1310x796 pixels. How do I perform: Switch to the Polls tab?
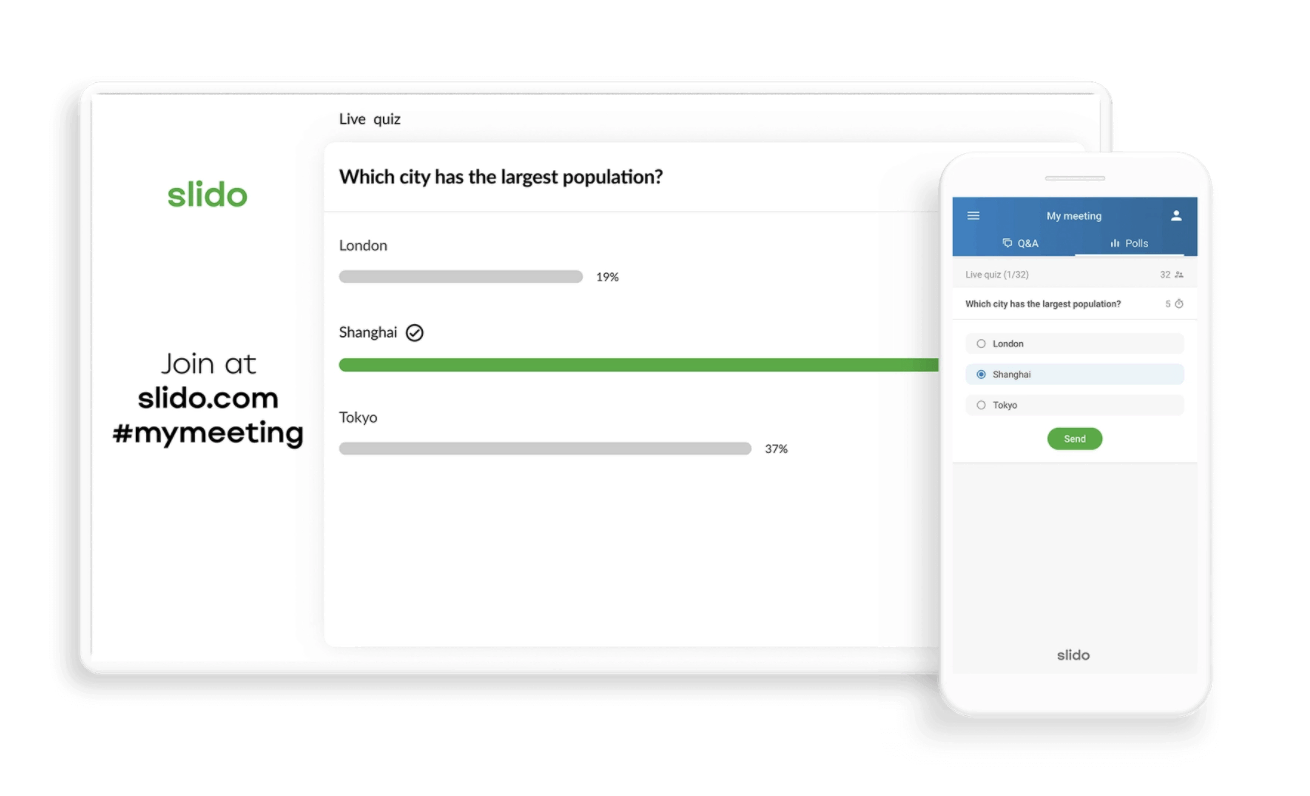(x=1130, y=243)
